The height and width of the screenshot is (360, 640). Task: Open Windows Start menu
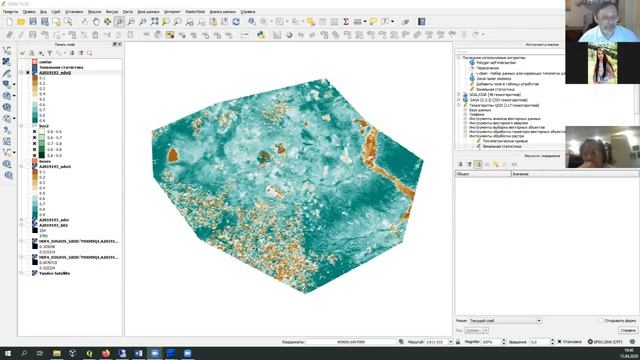pos(8,353)
